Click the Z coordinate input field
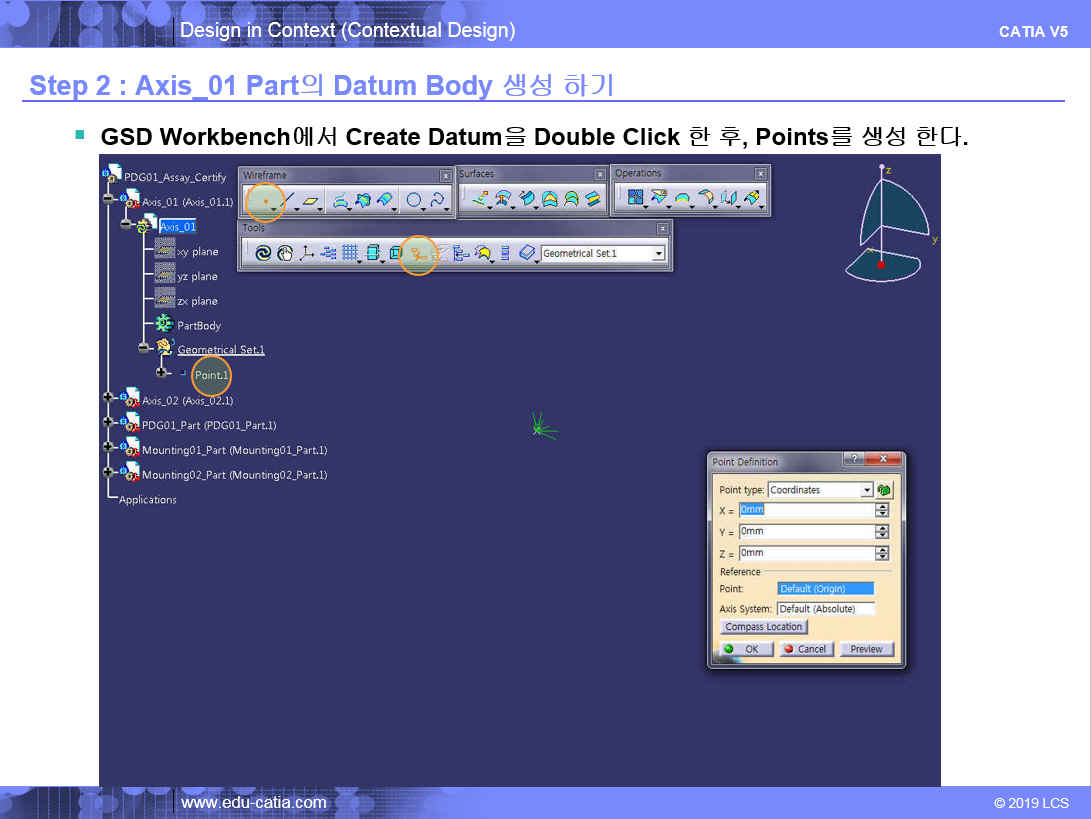Viewport: 1091px width, 819px height. (806, 553)
